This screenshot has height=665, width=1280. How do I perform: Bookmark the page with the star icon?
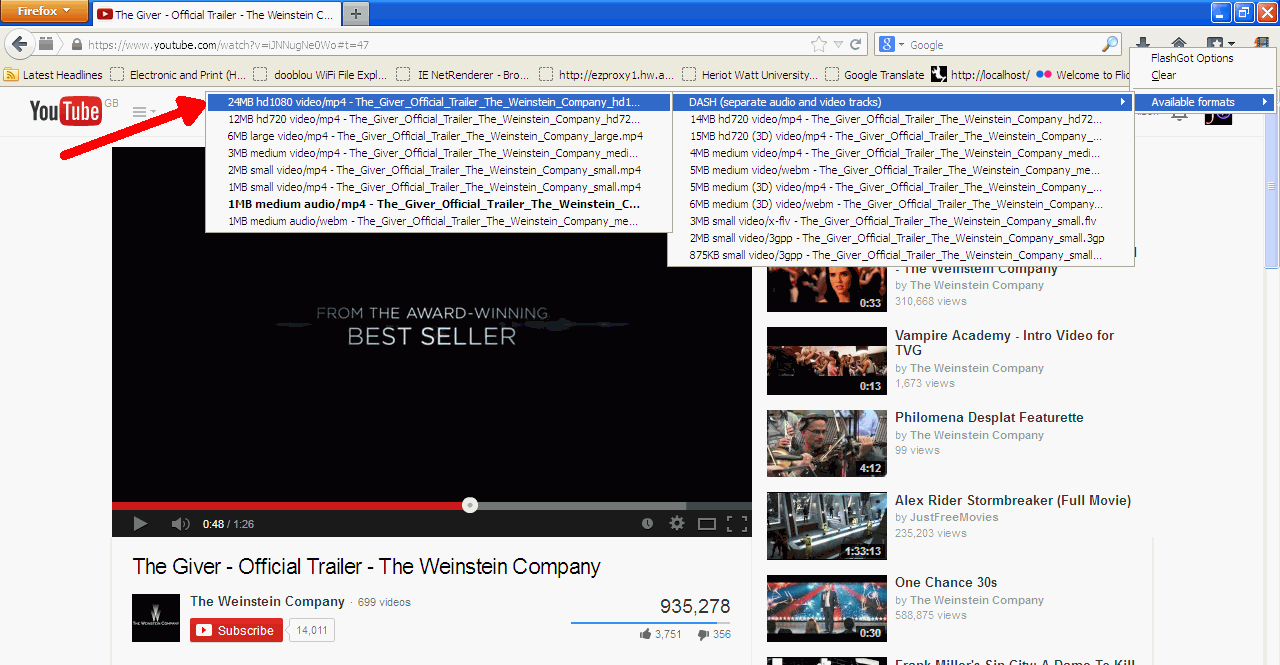pyautogui.click(x=819, y=44)
